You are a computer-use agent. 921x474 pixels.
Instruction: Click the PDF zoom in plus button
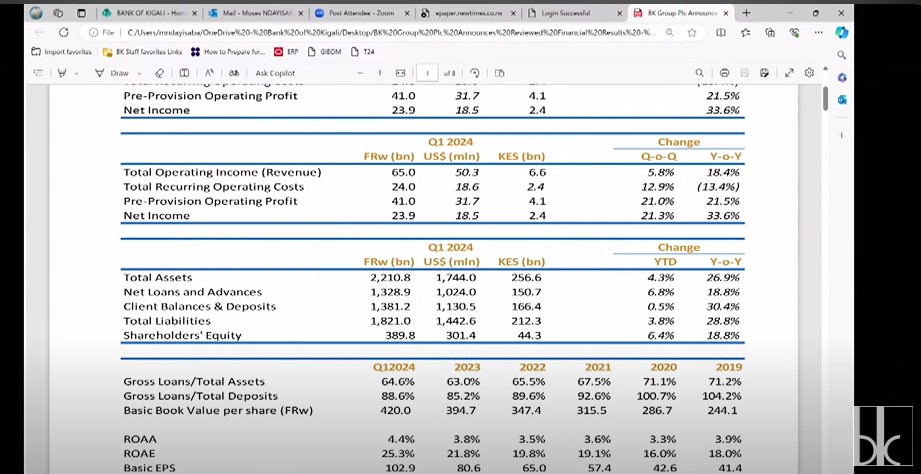coord(380,73)
